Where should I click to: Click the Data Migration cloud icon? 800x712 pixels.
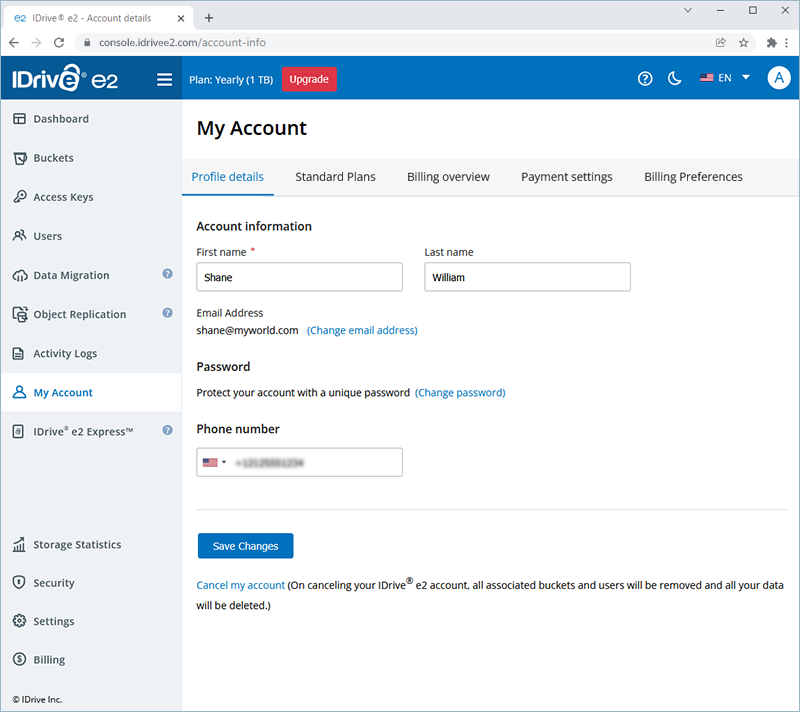tap(19, 275)
